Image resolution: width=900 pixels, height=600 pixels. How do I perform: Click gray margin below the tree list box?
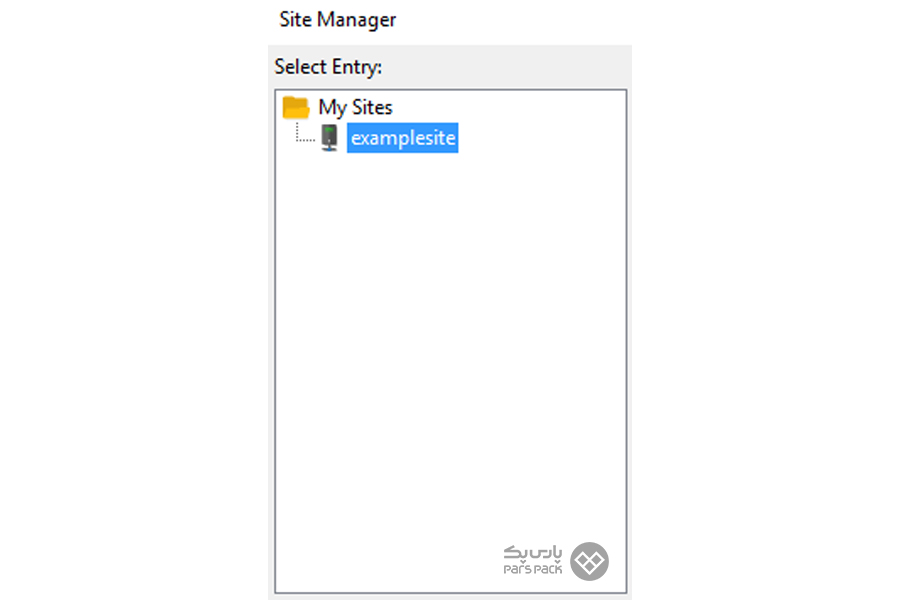pos(451,597)
